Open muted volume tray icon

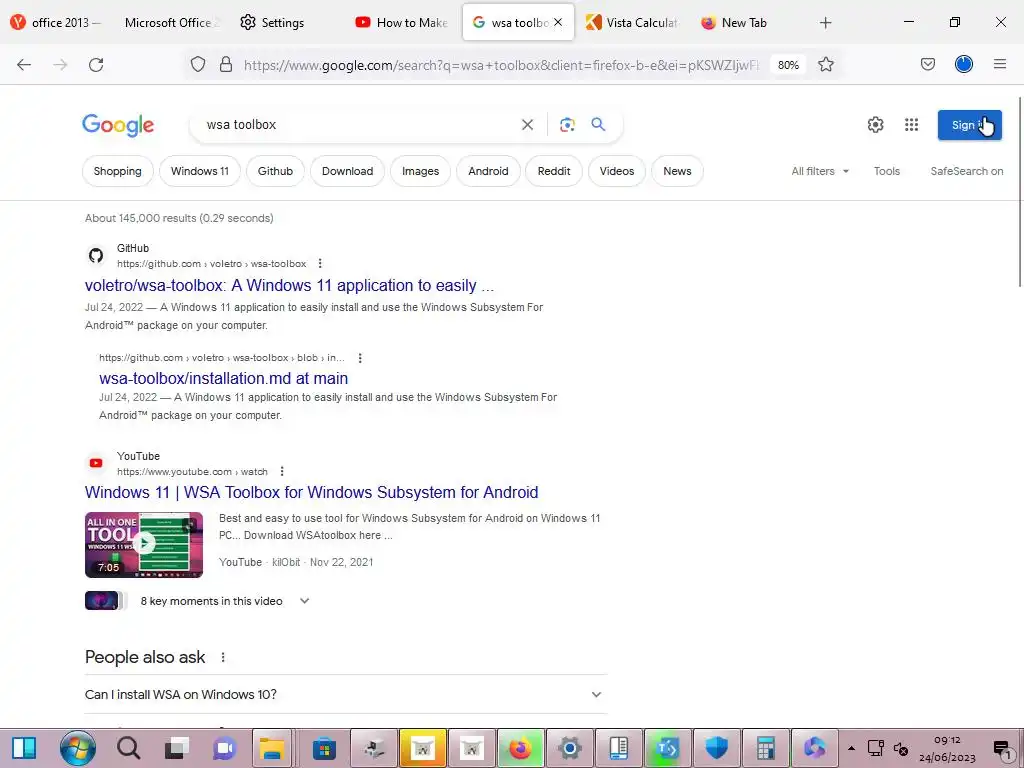[901, 749]
